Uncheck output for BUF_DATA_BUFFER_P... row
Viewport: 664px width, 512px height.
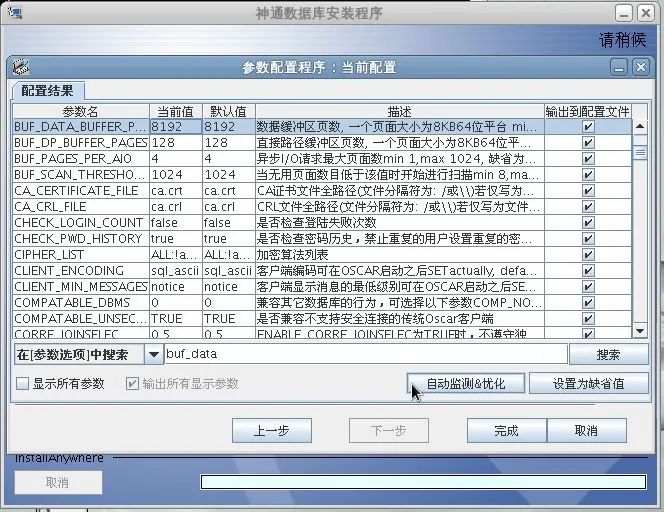(x=588, y=127)
